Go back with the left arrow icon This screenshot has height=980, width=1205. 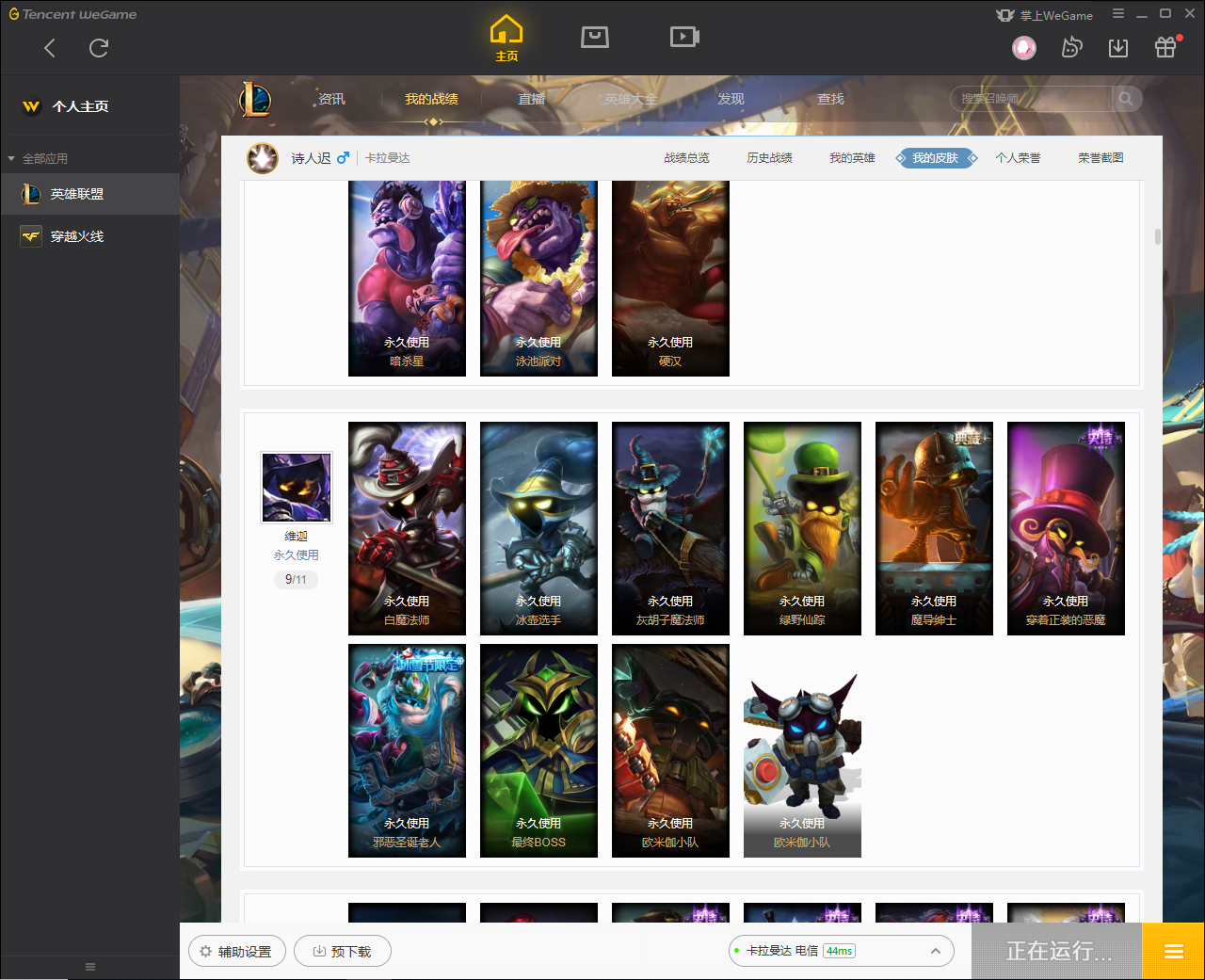click(x=50, y=48)
